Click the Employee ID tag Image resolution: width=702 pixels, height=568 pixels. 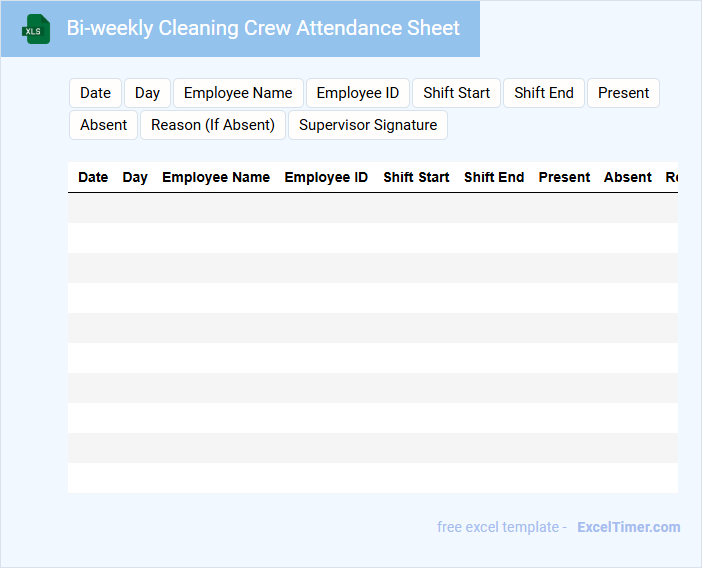click(x=357, y=93)
